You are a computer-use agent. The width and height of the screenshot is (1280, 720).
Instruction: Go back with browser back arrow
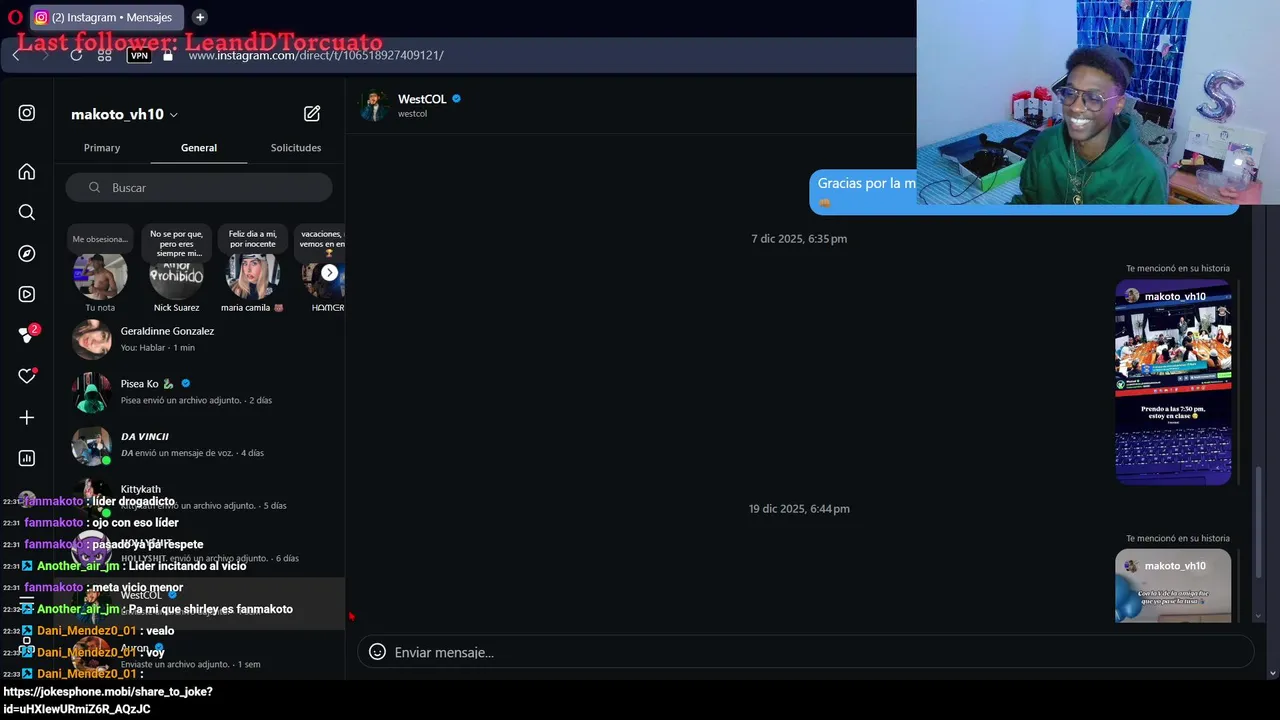[x=16, y=55]
